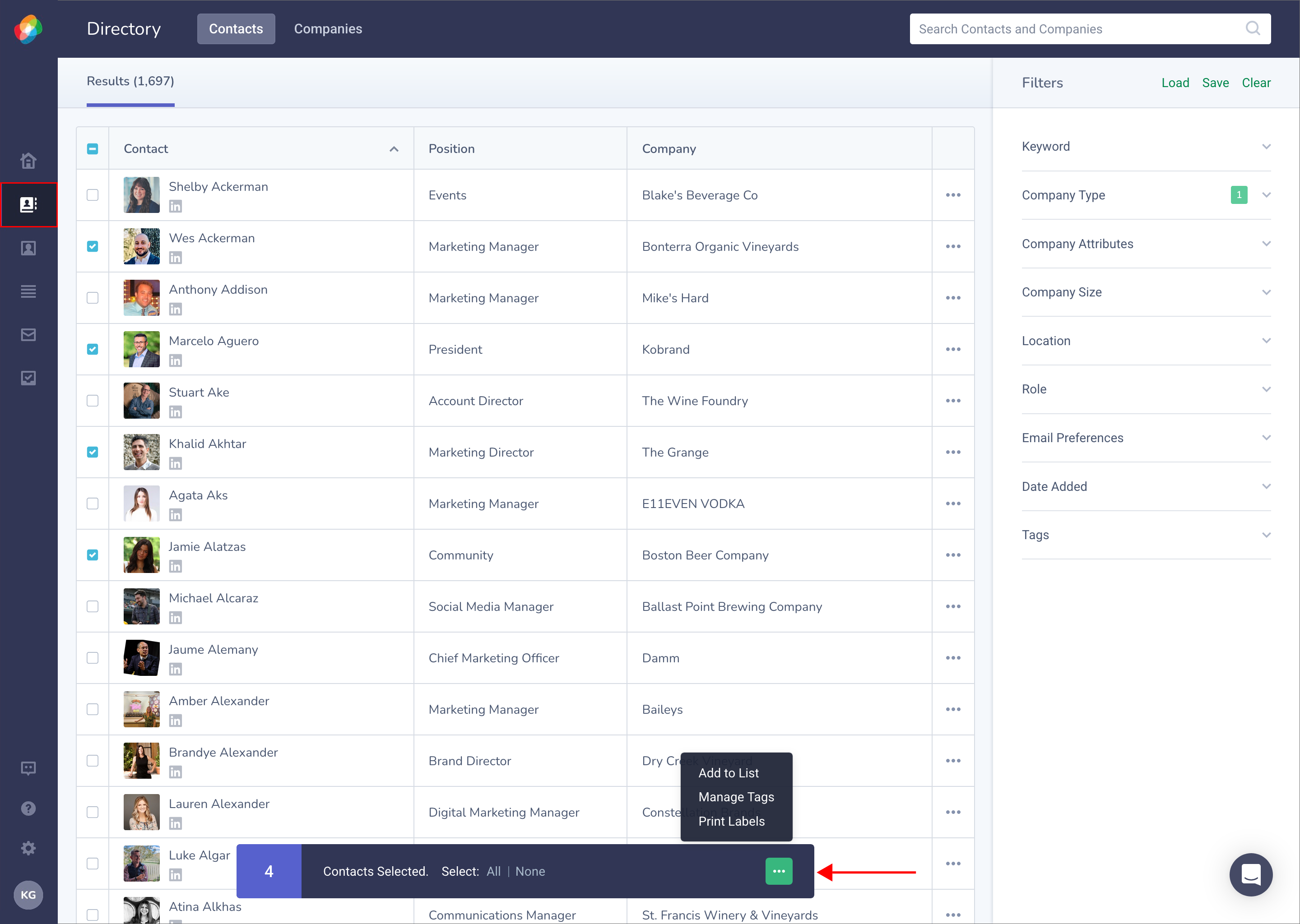This screenshot has width=1300, height=924.
Task: Expand the Keyword filter
Action: 1147,147
